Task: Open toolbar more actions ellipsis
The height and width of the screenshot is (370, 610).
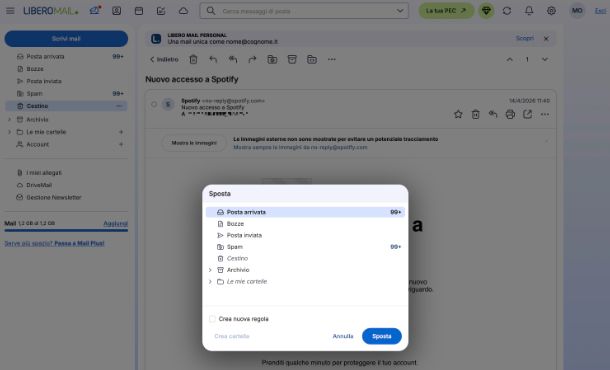Action: point(331,60)
